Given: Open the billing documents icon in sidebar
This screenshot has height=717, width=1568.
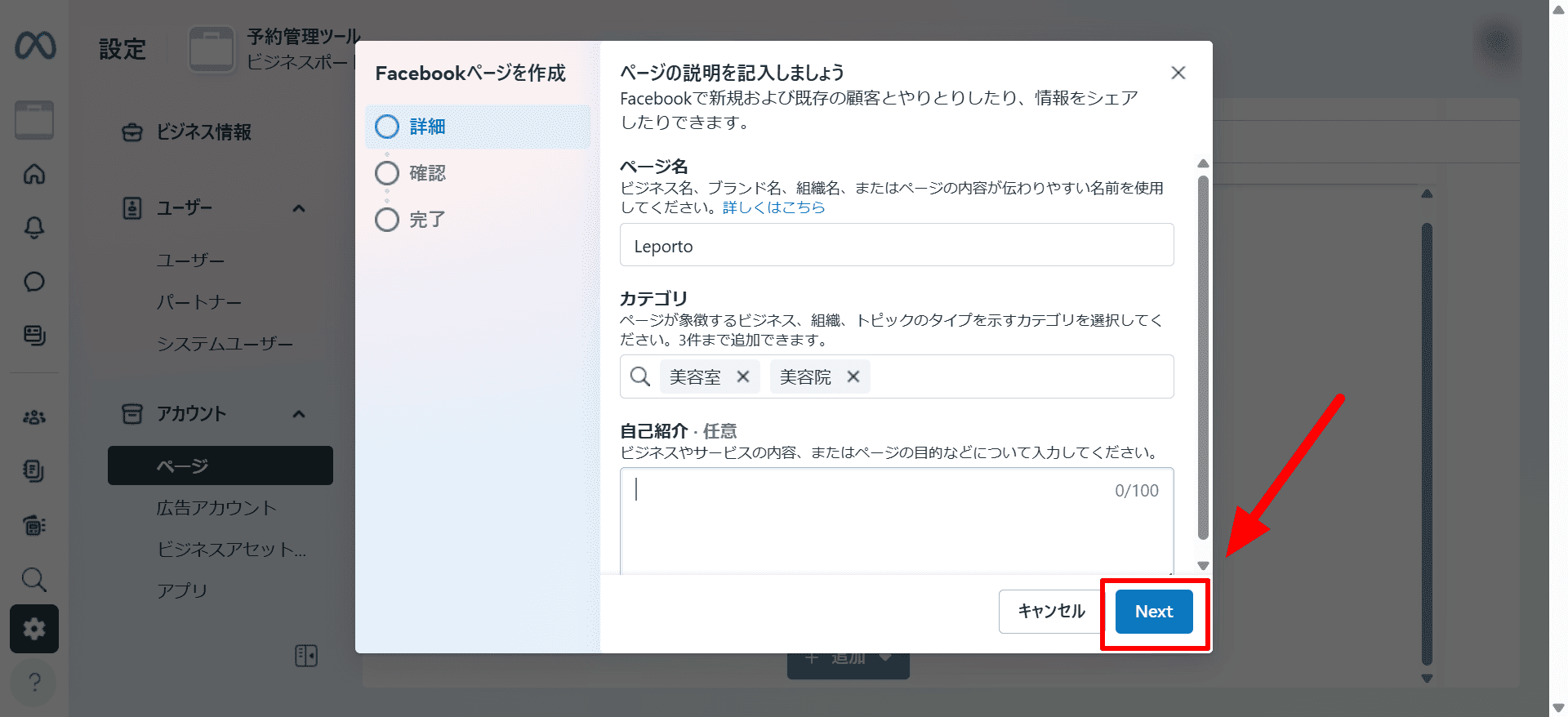Looking at the screenshot, I should click(34, 471).
